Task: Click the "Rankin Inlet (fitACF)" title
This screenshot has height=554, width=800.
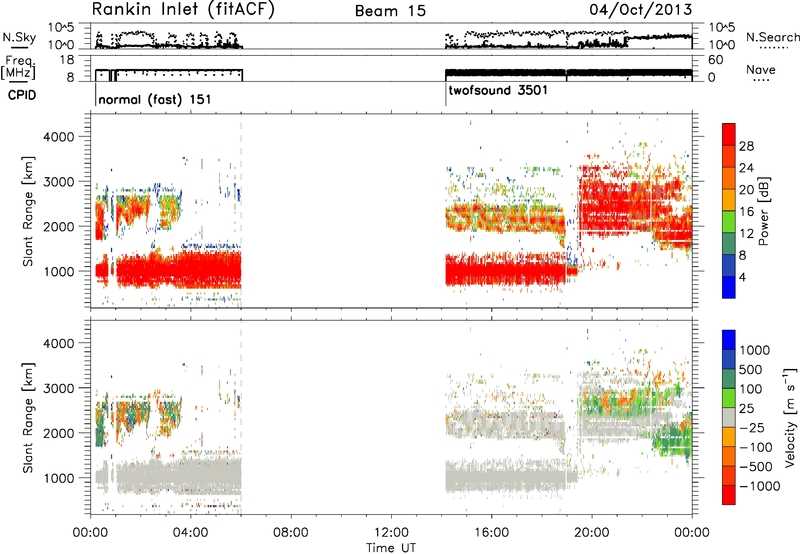Action: click(x=183, y=10)
